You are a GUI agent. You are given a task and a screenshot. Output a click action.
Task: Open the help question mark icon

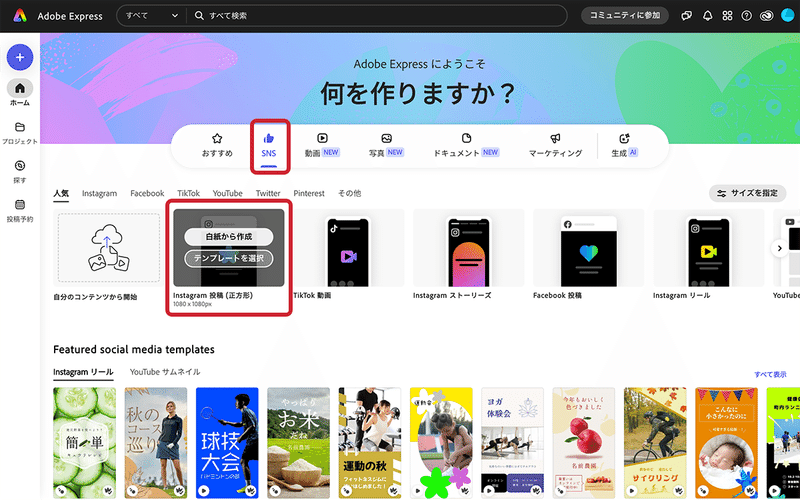click(x=746, y=16)
